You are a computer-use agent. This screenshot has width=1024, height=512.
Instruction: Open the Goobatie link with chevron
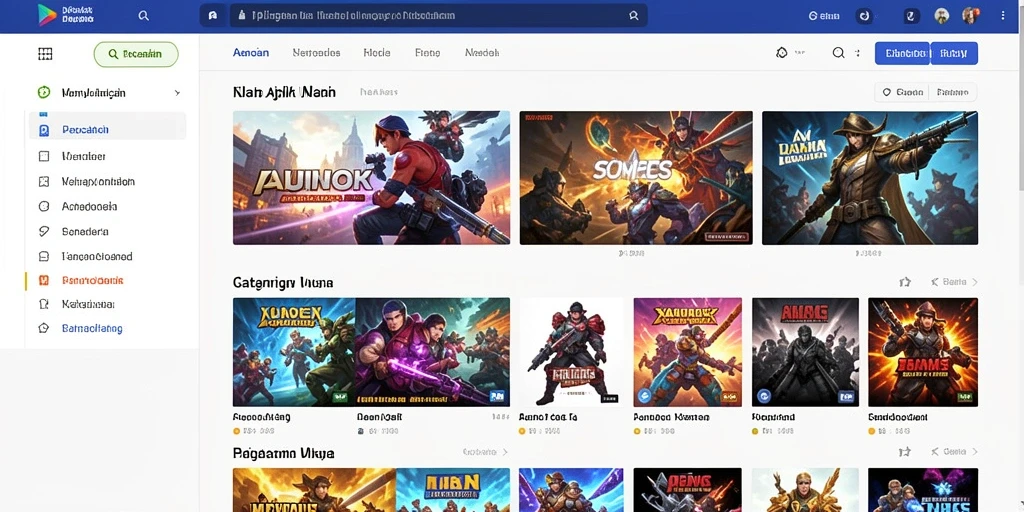(x=485, y=452)
